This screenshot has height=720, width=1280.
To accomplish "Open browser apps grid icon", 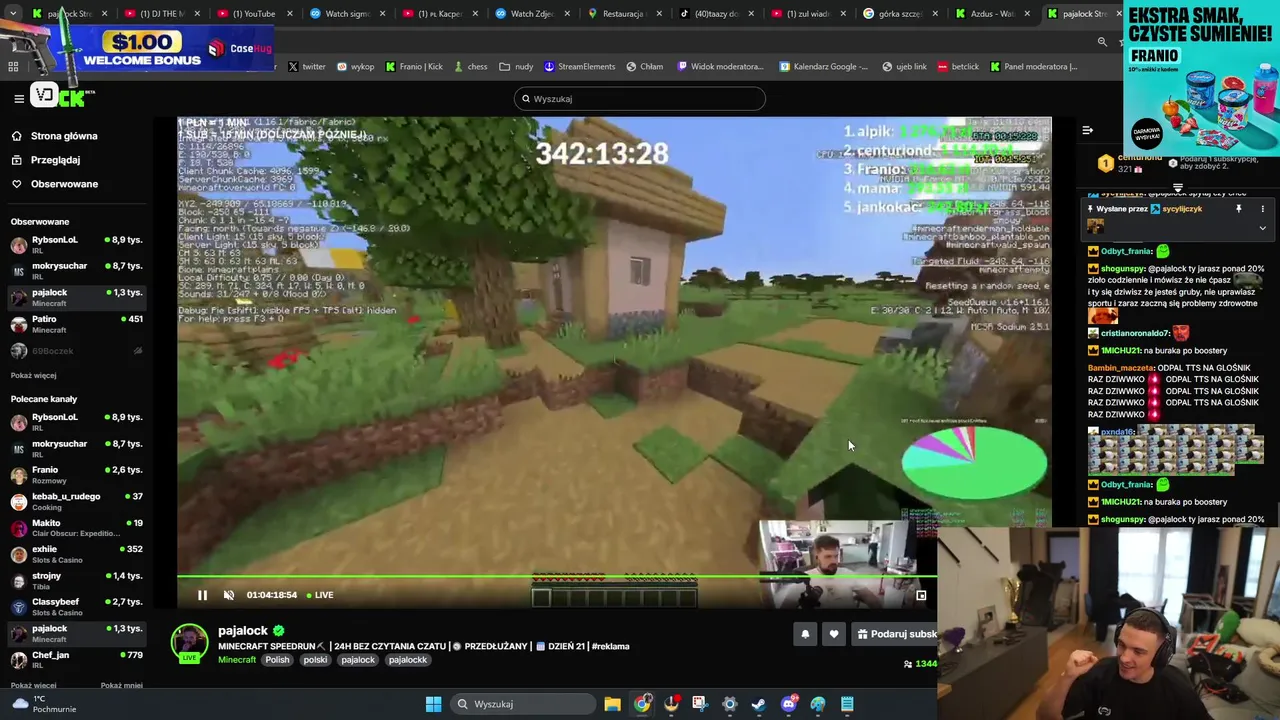I will click(13, 67).
